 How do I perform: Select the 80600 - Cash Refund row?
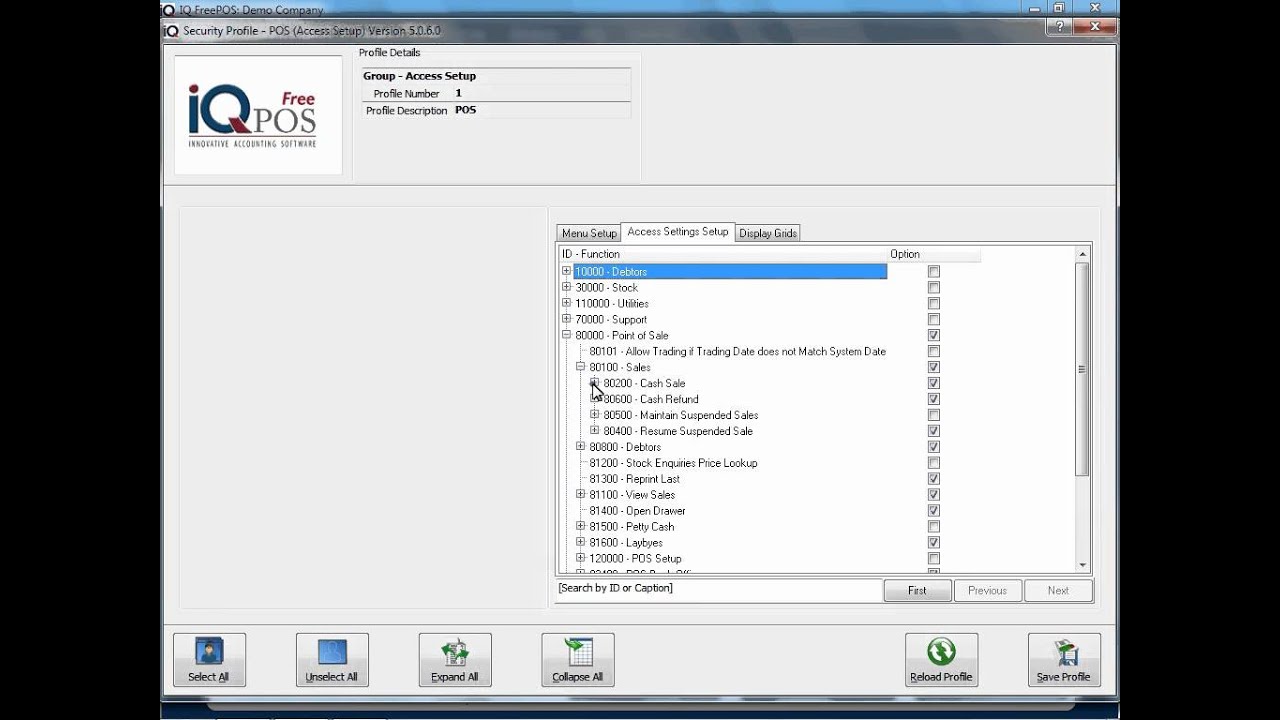651,399
